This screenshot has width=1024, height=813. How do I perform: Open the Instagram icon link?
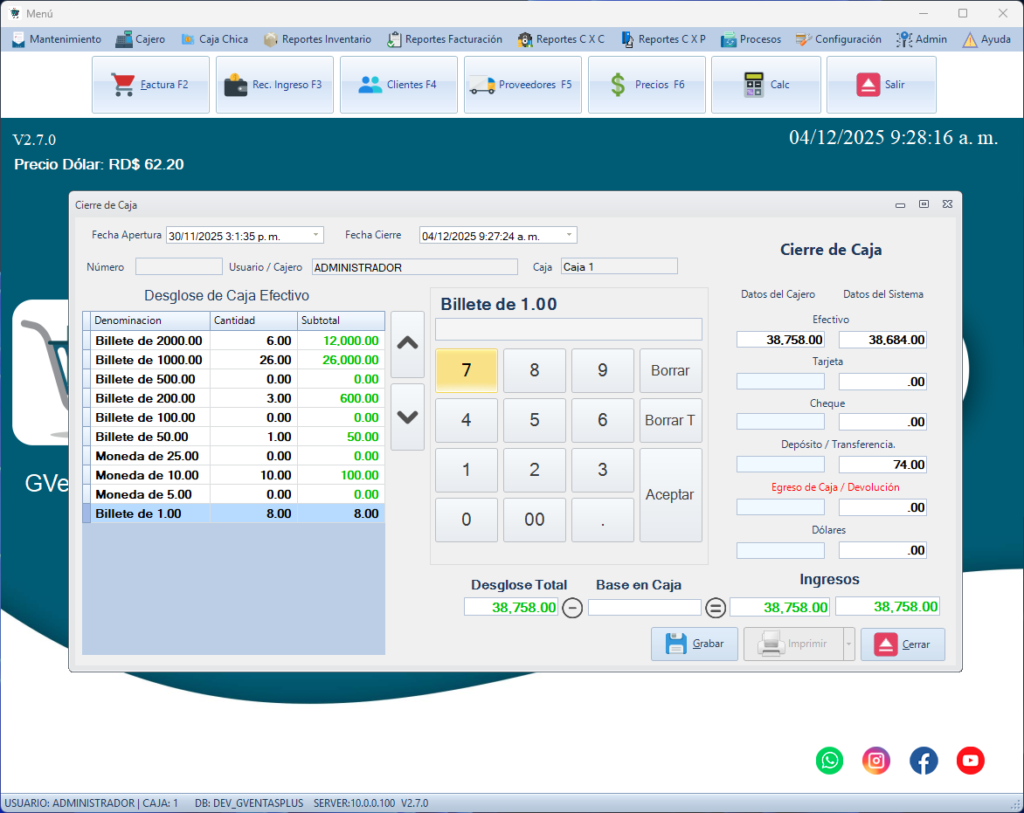point(877,761)
